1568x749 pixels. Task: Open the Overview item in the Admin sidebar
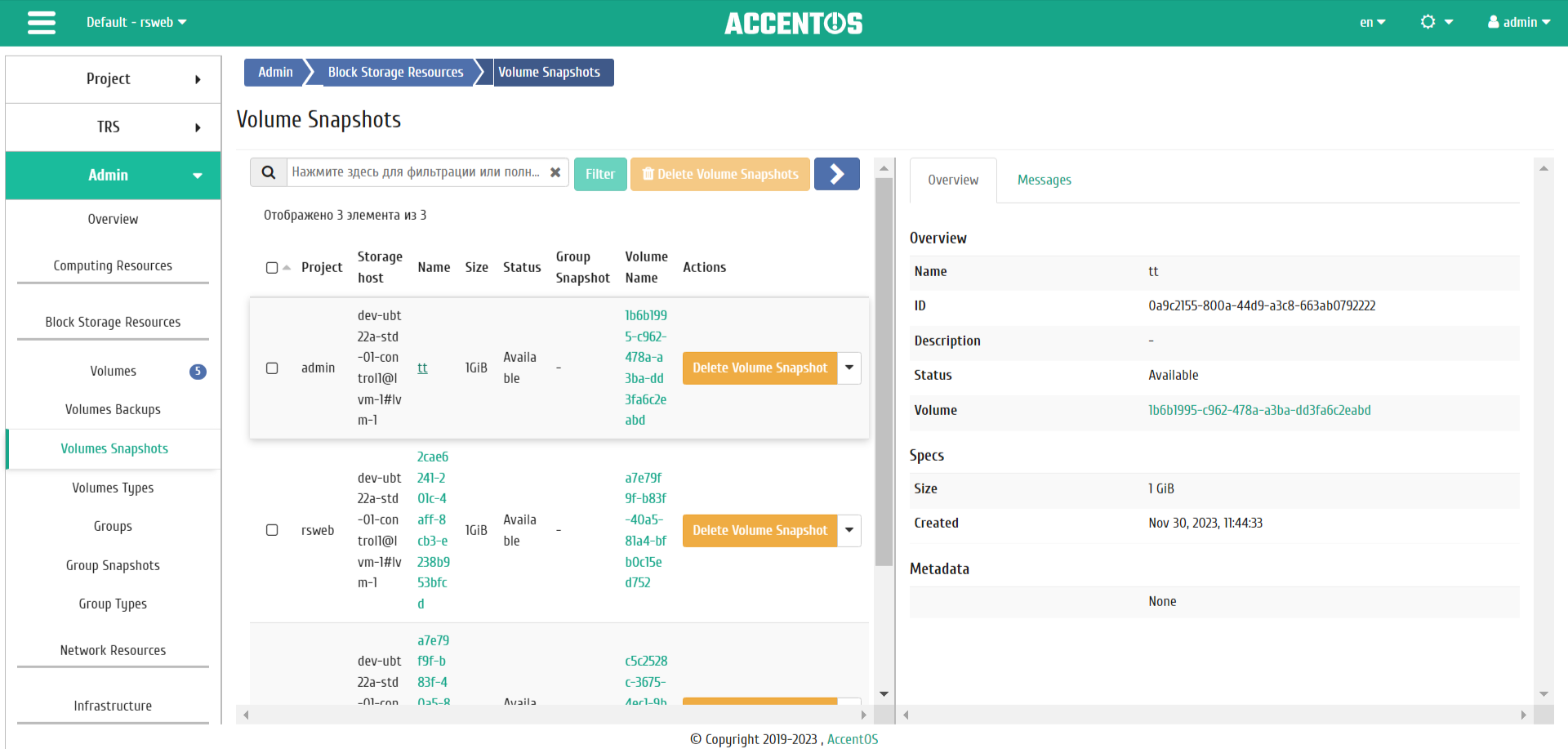coord(114,219)
